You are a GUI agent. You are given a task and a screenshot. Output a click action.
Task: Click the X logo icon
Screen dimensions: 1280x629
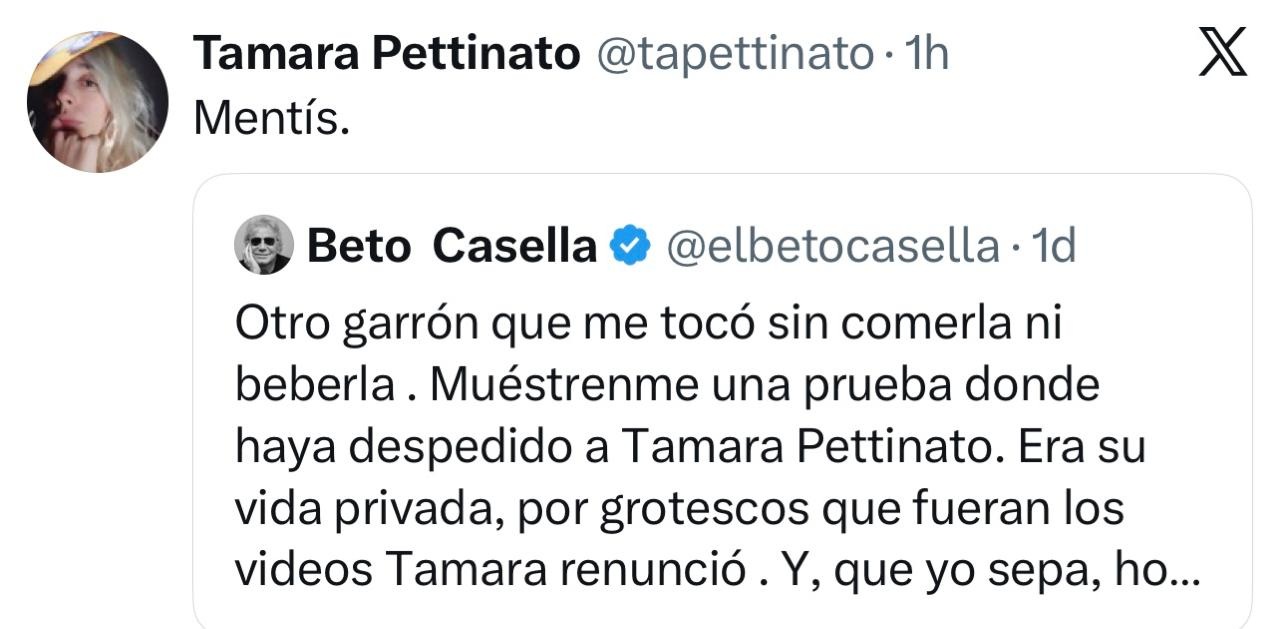1222,53
